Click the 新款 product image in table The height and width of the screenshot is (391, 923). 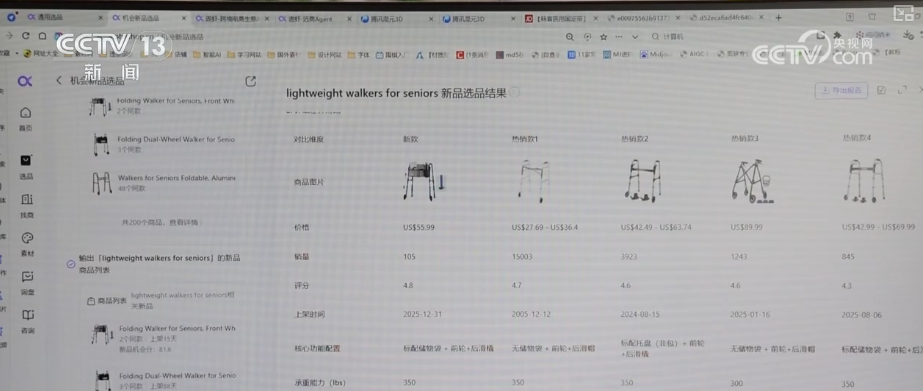(424, 181)
